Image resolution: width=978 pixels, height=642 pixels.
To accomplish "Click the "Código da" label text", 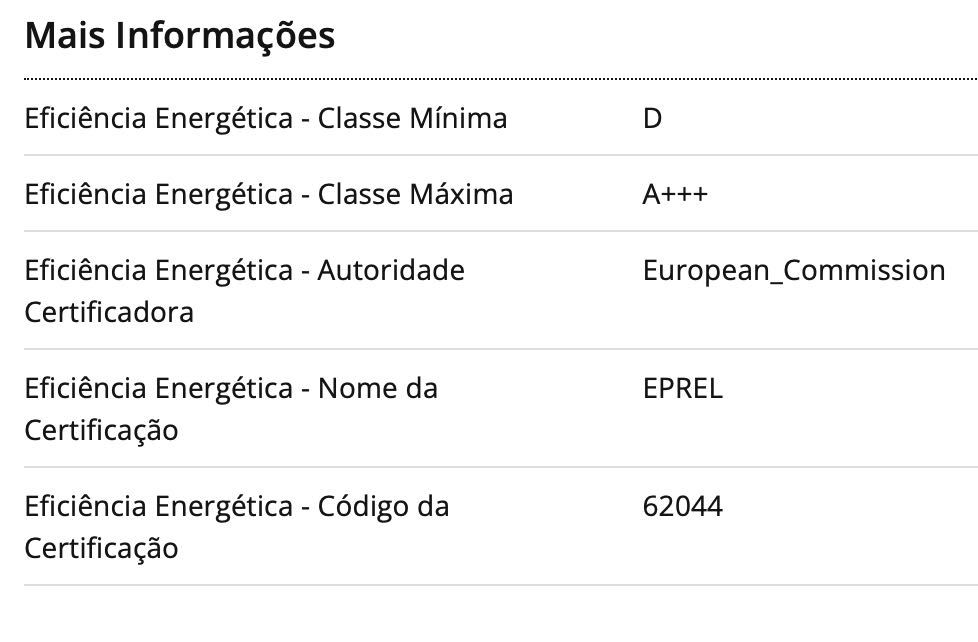I will tap(383, 506).
